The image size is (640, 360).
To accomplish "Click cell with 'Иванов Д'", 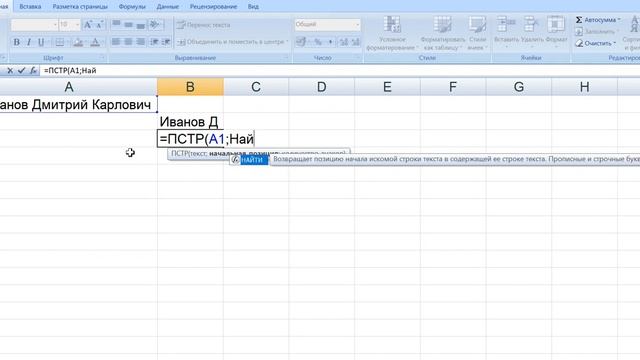I will 190,122.
